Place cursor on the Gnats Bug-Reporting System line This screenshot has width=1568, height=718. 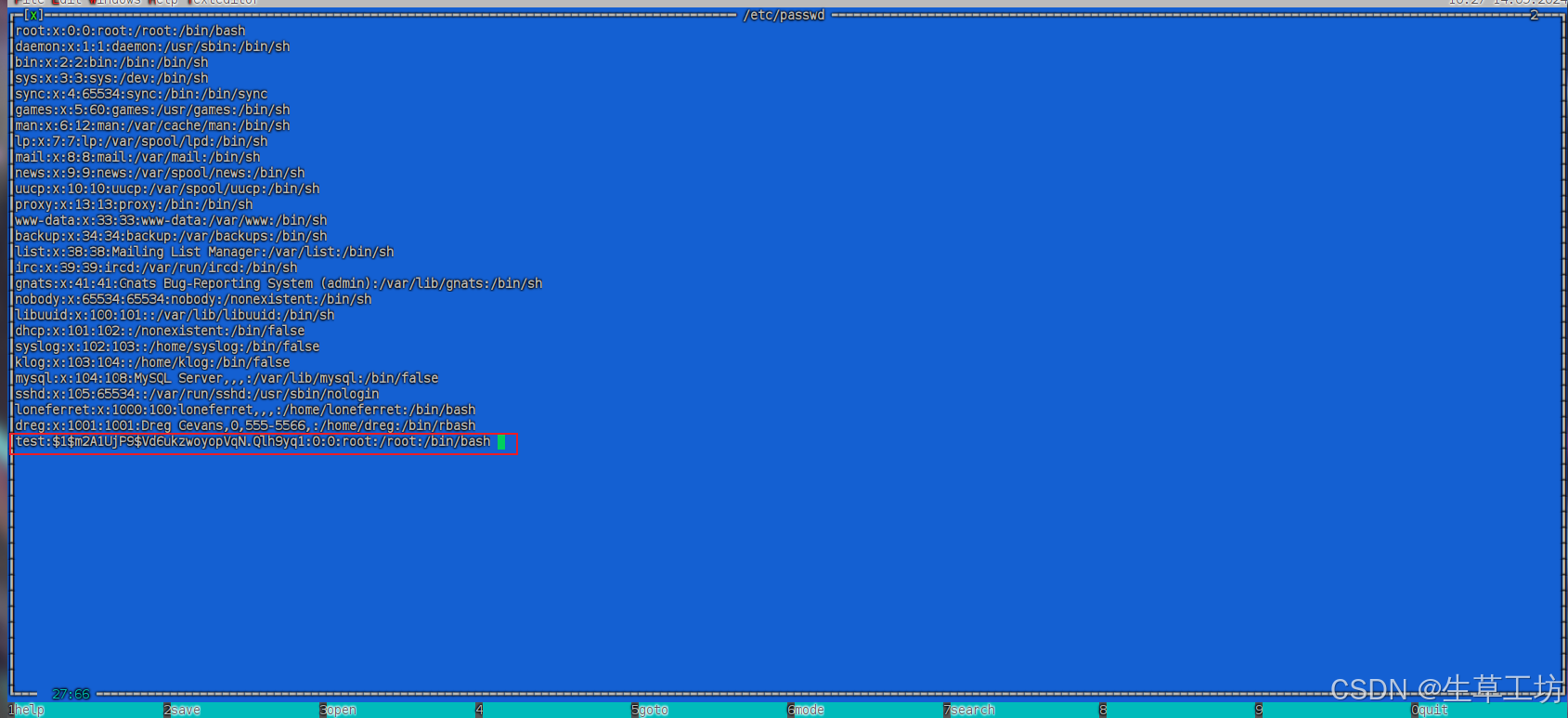279,283
